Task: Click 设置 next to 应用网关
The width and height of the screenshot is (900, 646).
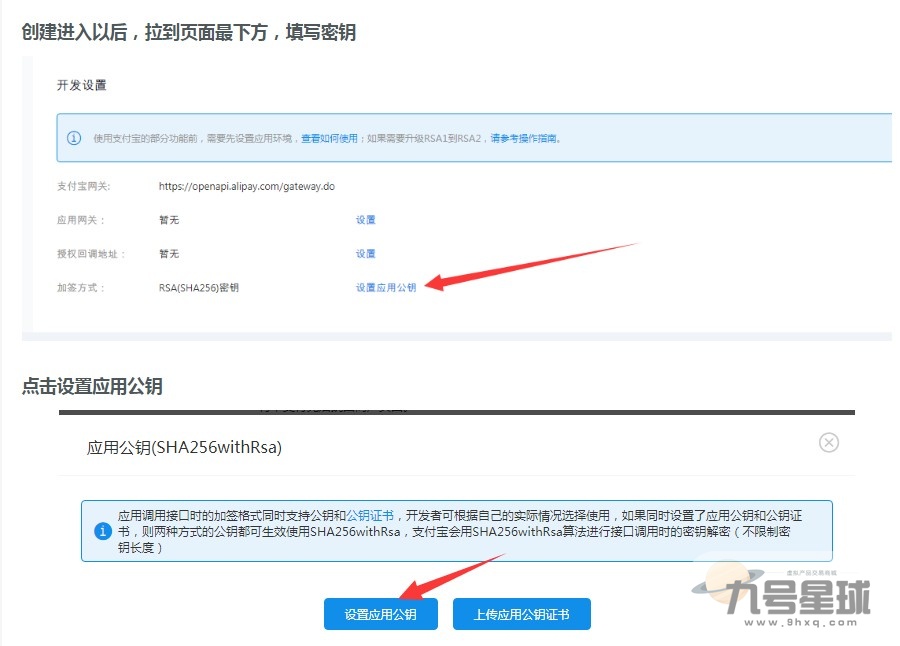Action: click(x=364, y=219)
